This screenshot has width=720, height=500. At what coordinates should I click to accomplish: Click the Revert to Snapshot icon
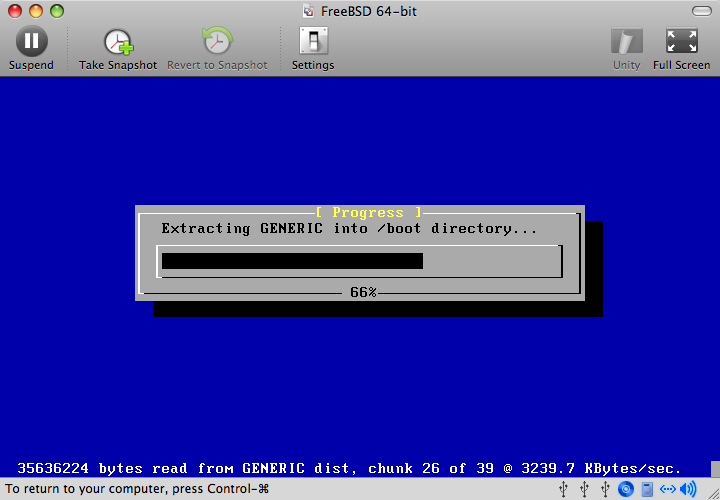click(216, 42)
